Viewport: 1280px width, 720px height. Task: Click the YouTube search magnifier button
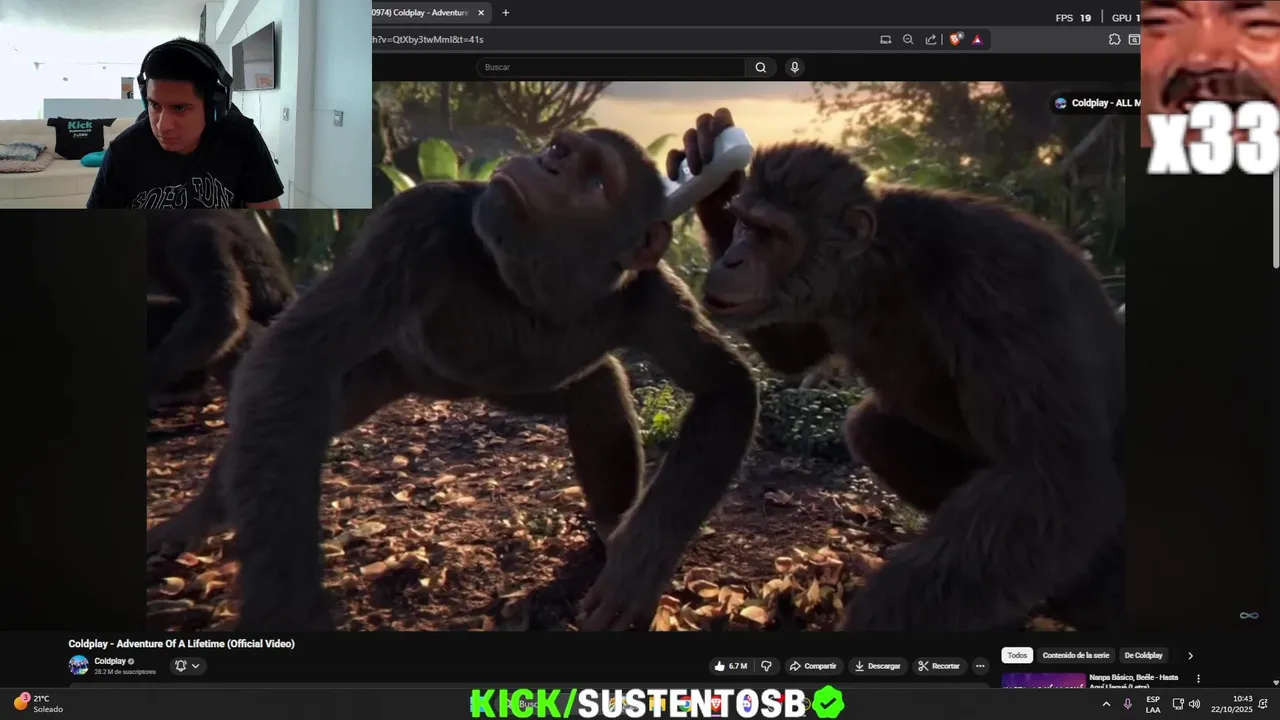coord(761,67)
